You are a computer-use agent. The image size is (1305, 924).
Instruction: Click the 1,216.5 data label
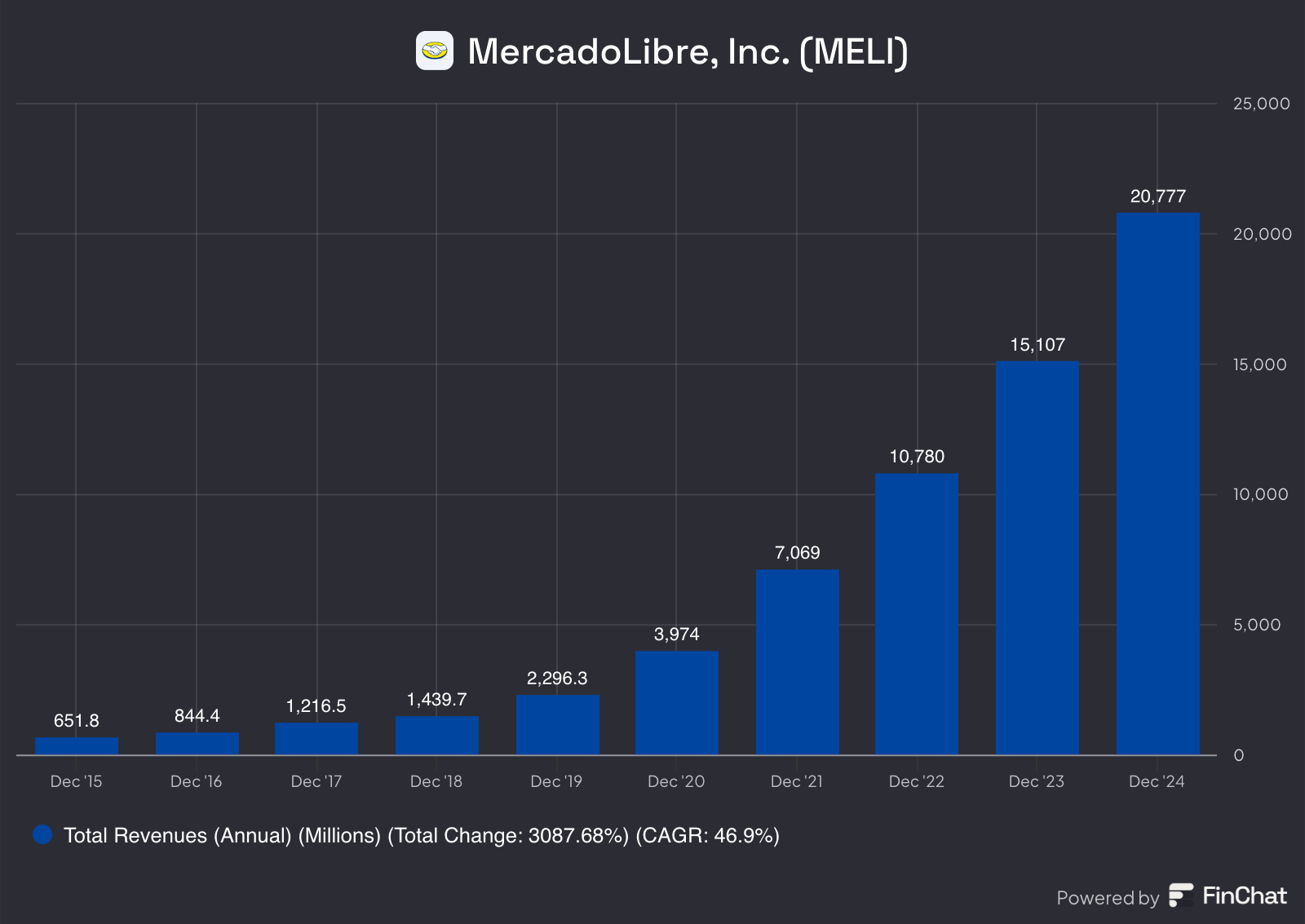point(316,705)
